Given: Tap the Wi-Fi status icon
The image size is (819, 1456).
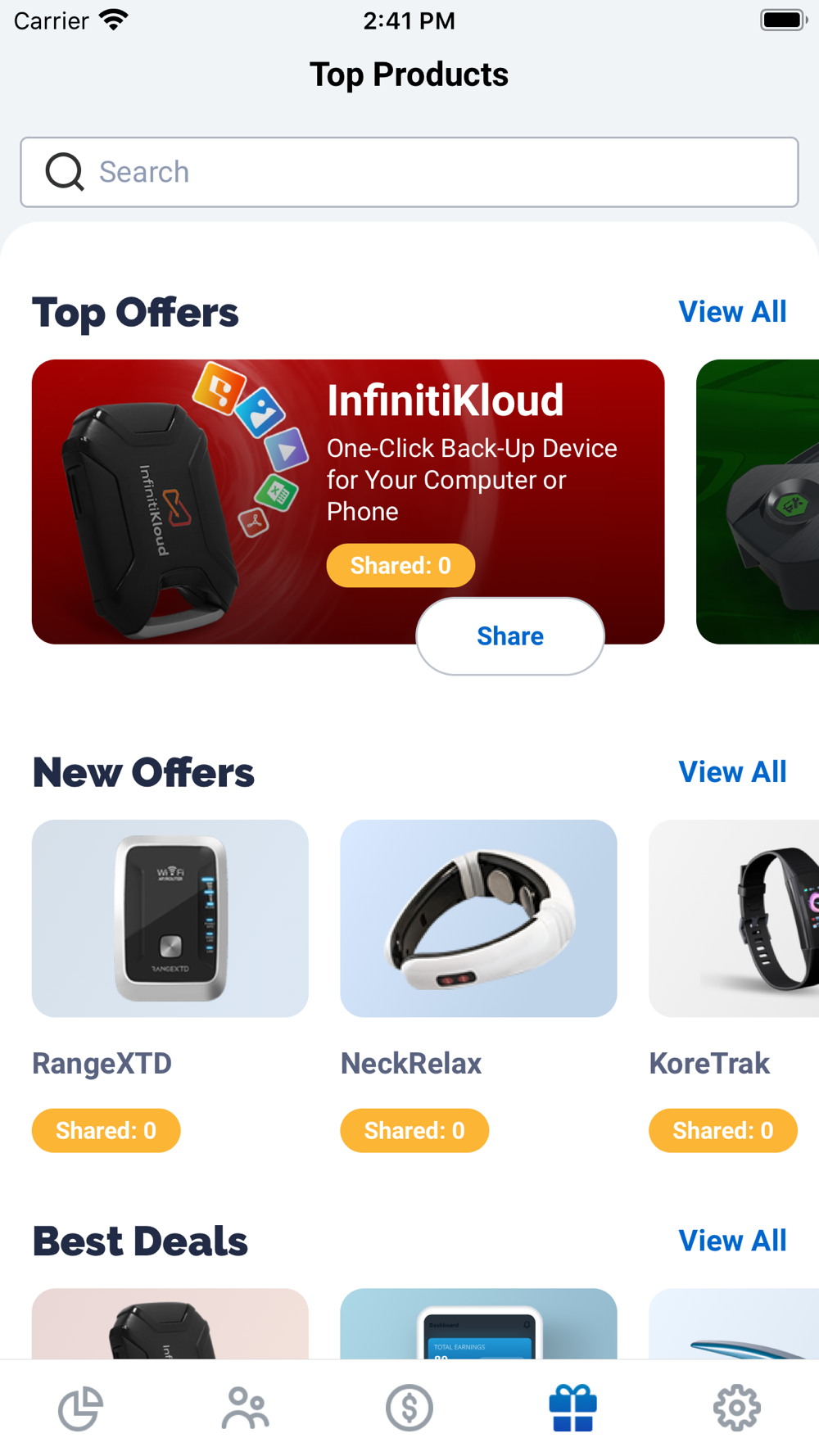Looking at the screenshot, I should click(x=114, y=20).
